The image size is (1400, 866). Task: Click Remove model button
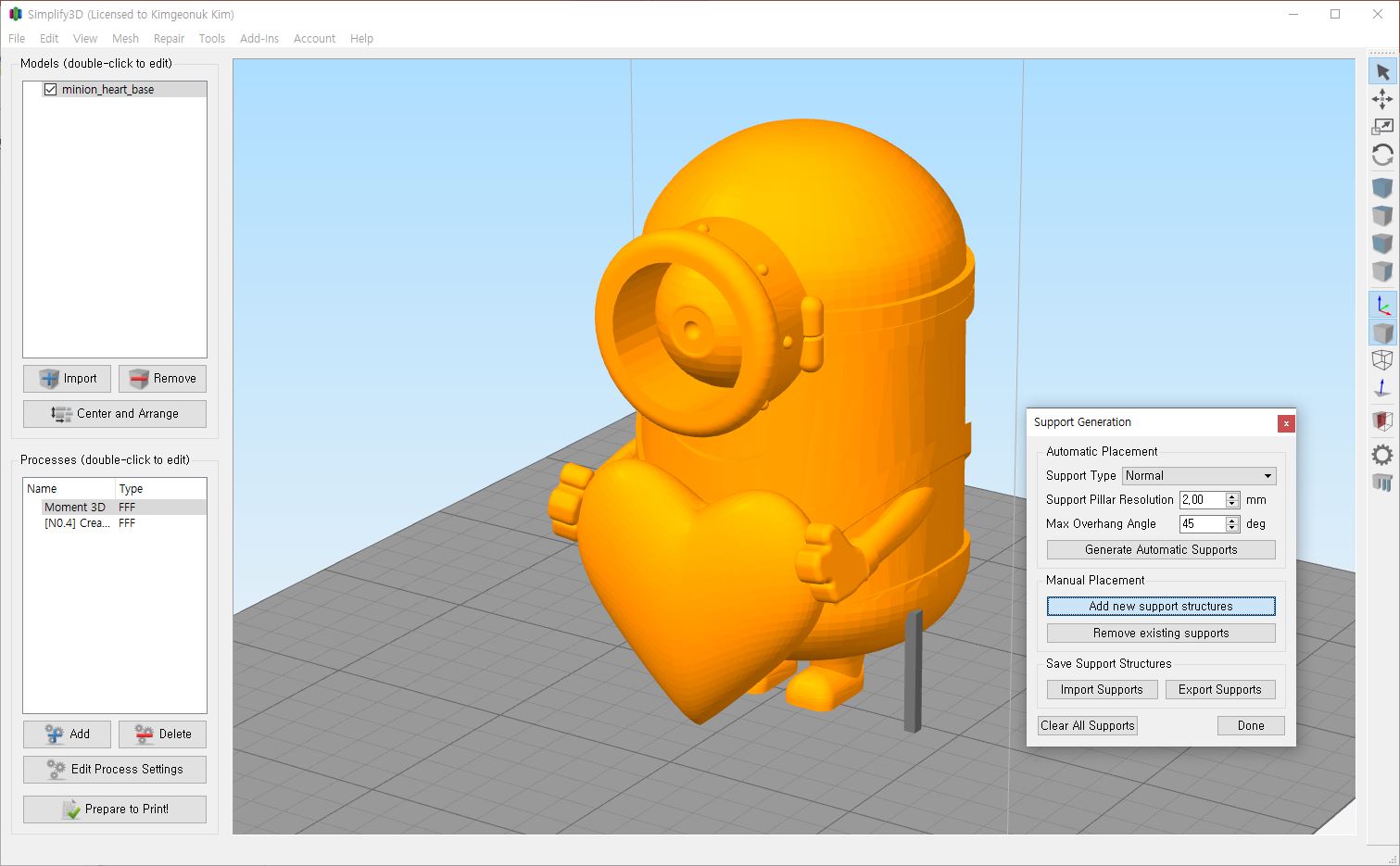coord(162,378)
